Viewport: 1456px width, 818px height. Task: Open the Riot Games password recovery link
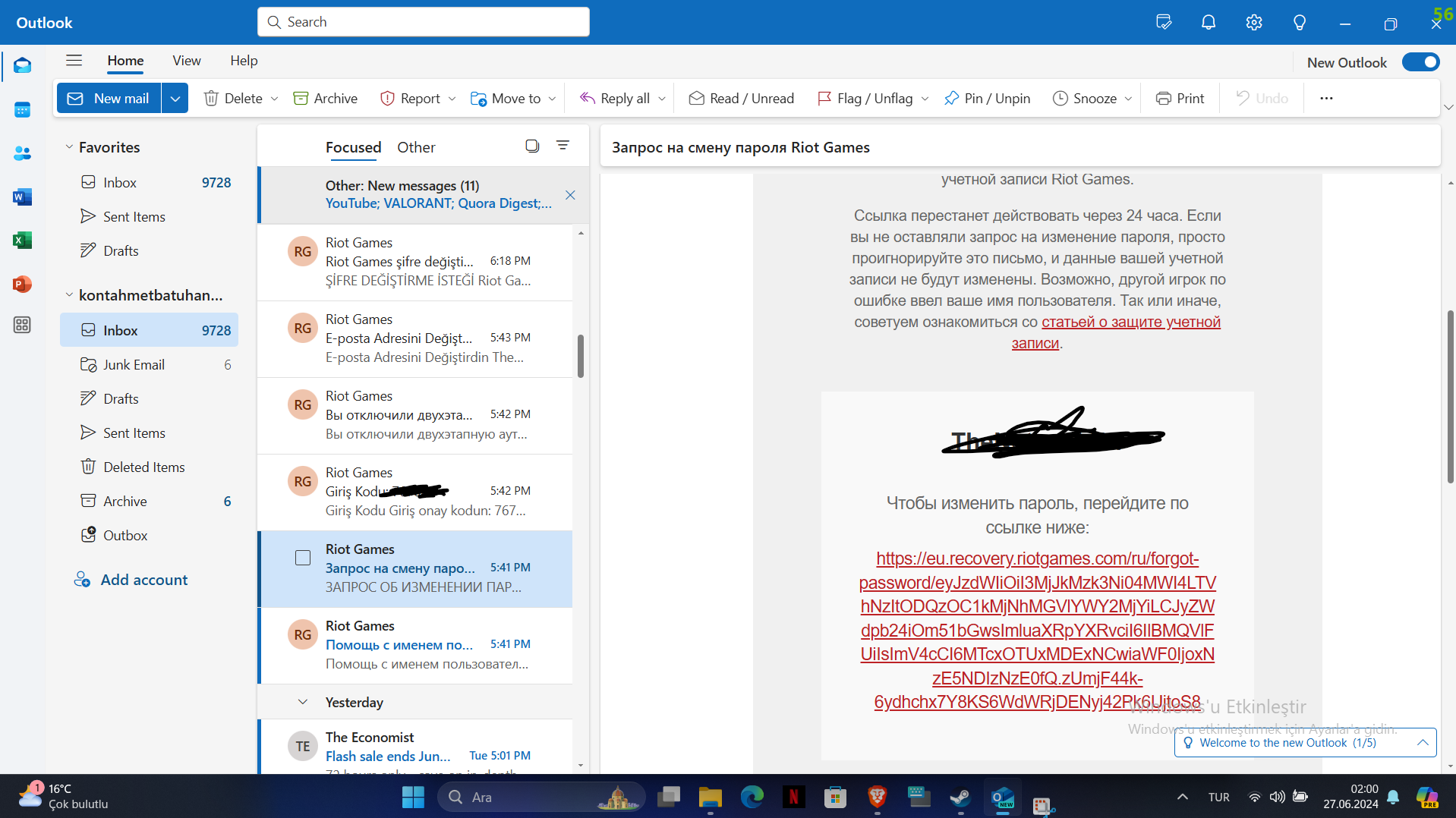[1037, 630]
